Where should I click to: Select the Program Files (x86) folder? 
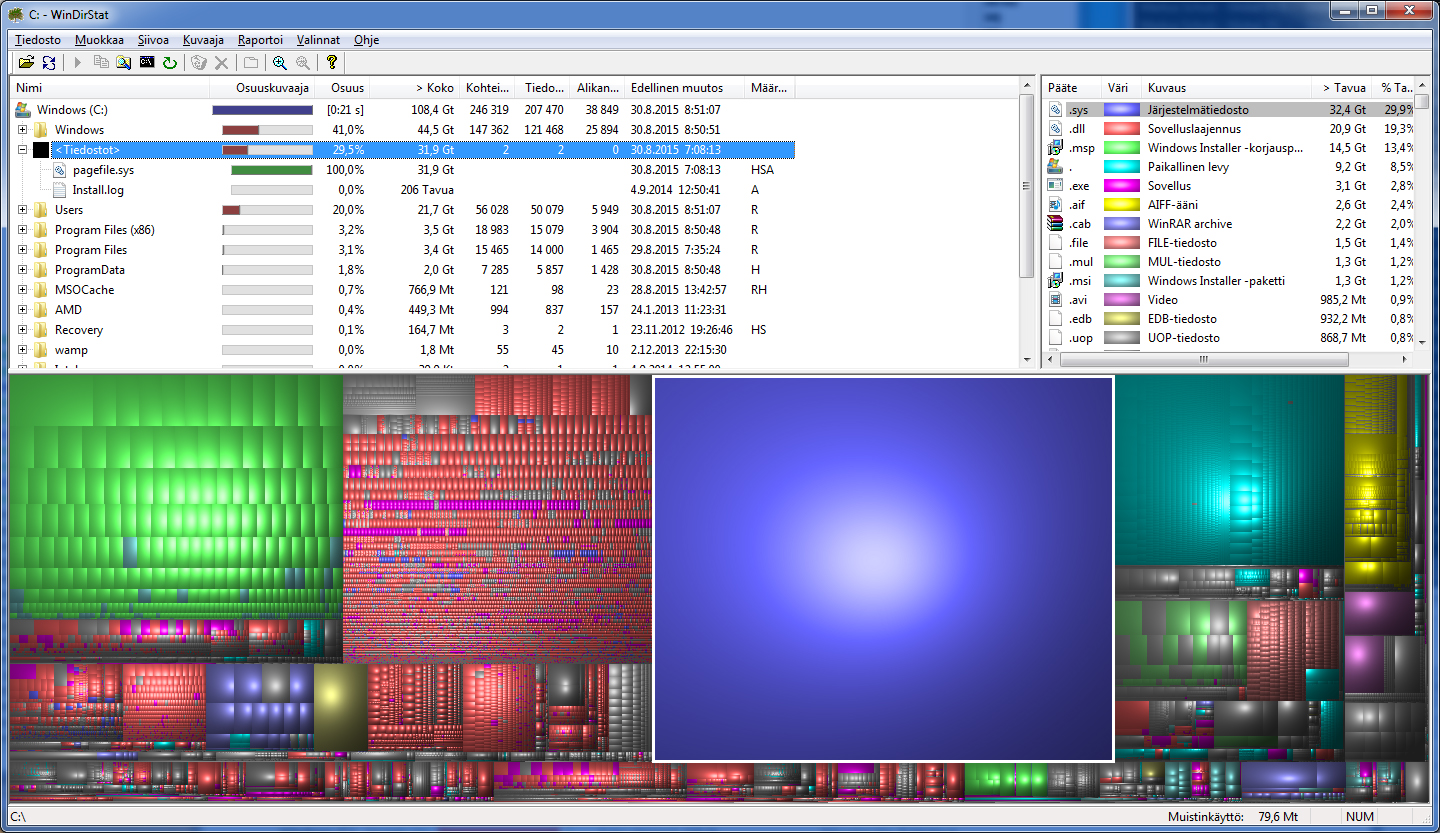pos(104,230)
